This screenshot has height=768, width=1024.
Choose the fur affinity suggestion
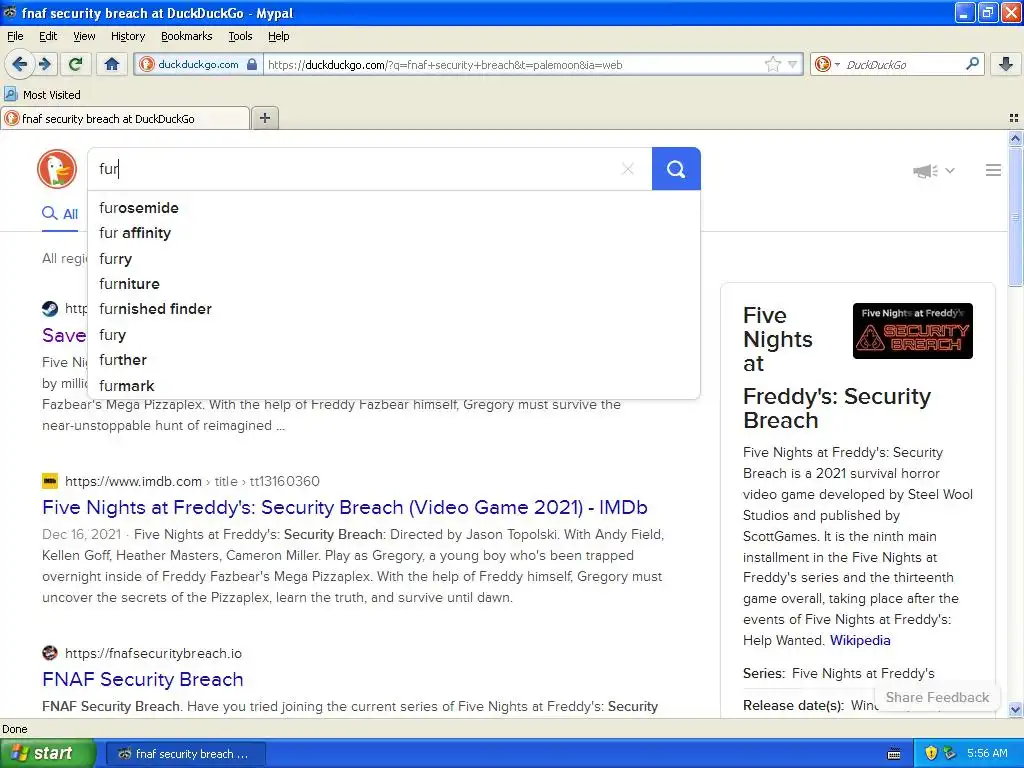click(x=394, y=233)
